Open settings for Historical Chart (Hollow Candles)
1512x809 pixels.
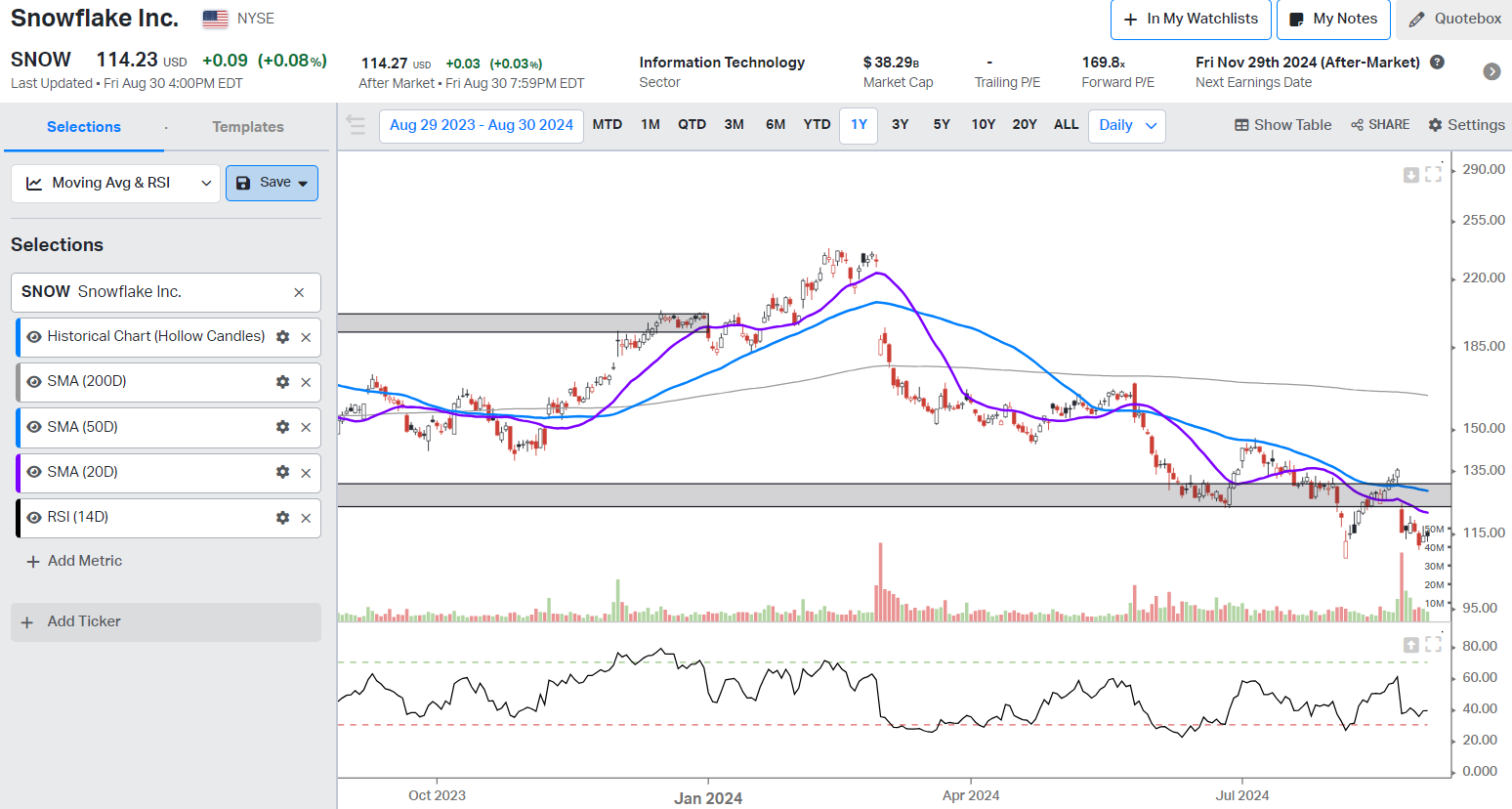[x=282, y=337]
